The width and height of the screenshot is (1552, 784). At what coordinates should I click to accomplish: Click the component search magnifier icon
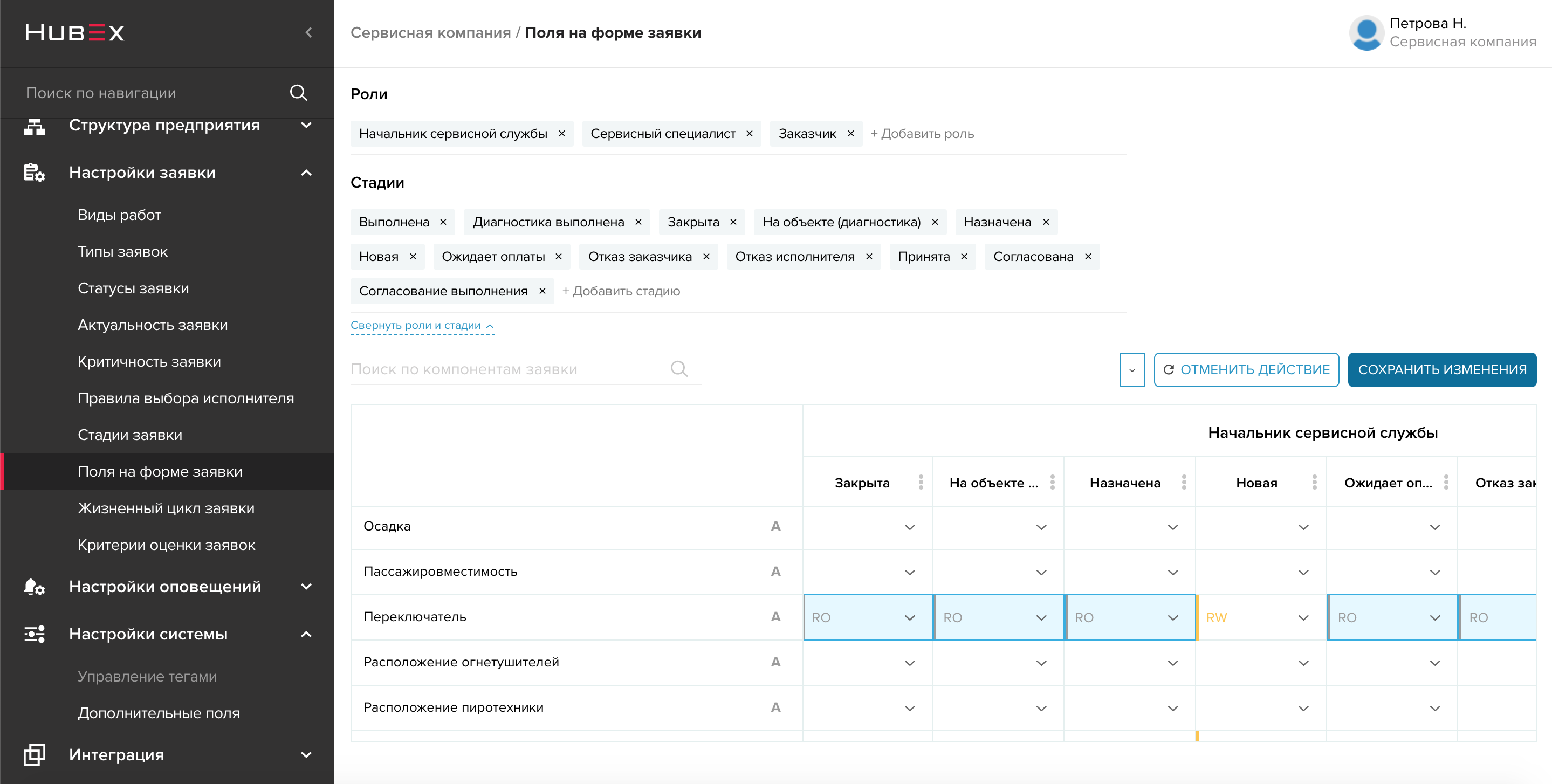pyautogui.click(x=679, y=369)
